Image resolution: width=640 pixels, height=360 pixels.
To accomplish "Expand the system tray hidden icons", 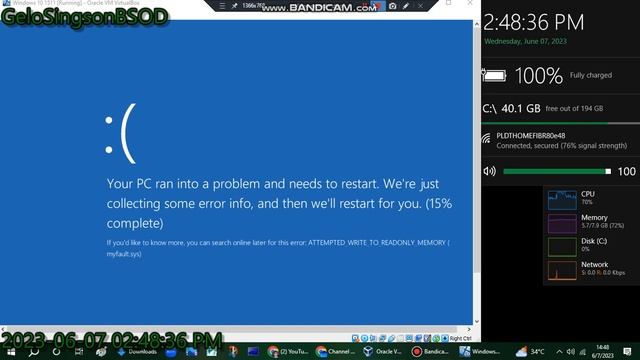I will click(x=559, y=351).
